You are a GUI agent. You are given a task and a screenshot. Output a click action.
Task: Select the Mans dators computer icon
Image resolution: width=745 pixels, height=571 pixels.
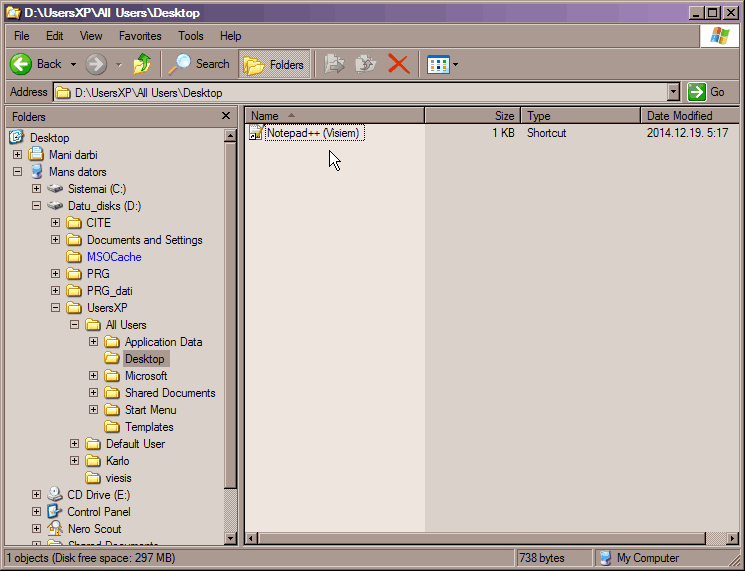pyautogui.click(x=36, y=171)
